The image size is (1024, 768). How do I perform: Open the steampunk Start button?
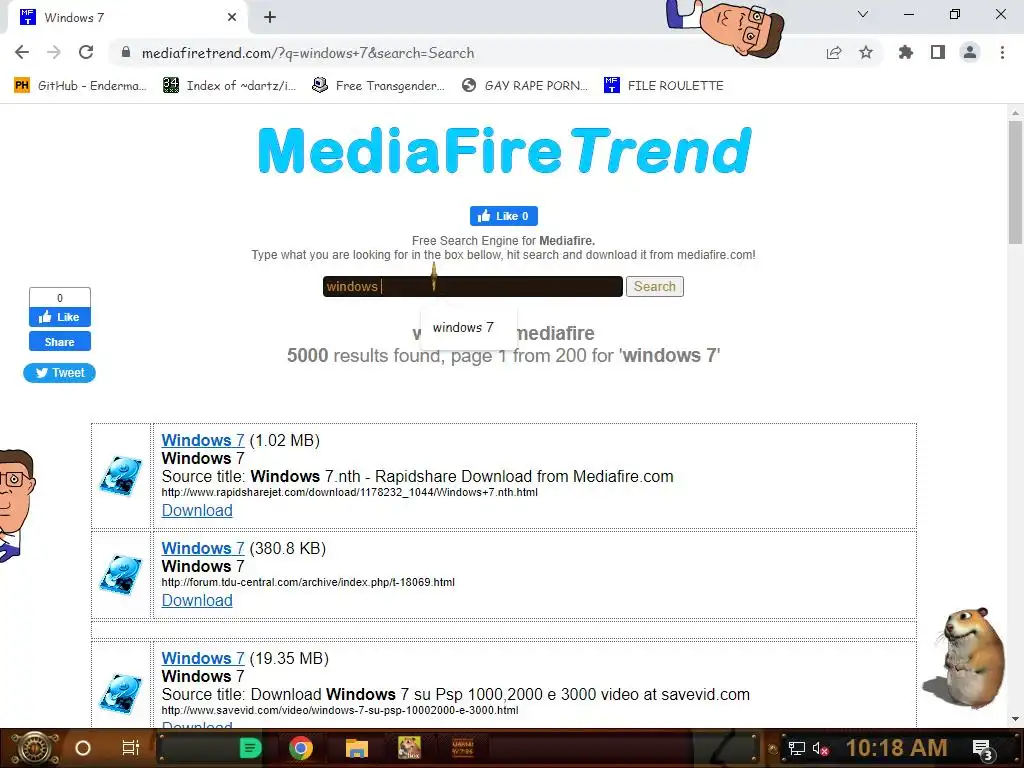tap(34, 748)
